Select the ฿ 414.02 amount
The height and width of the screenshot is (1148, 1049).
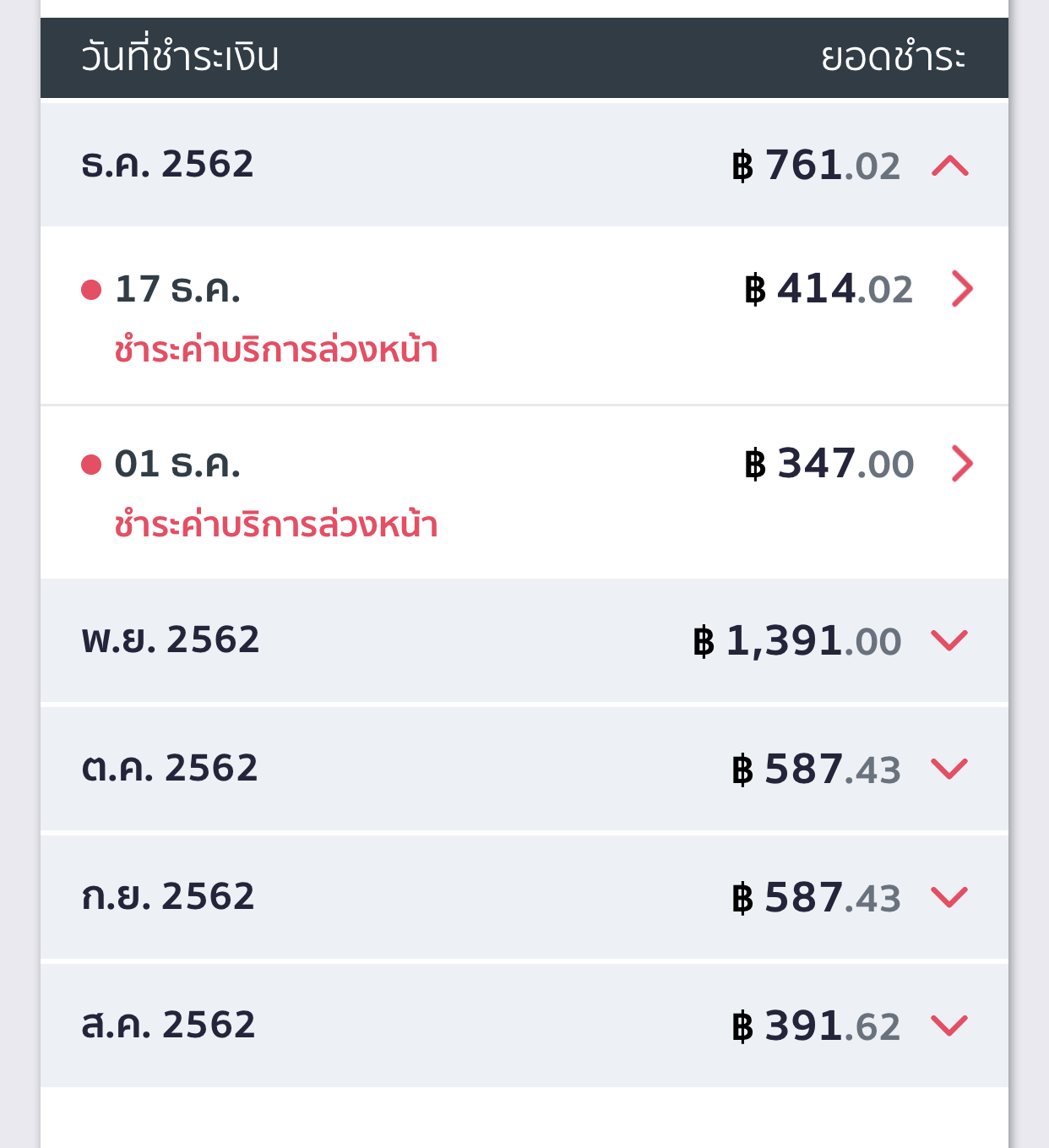point(829,290)
